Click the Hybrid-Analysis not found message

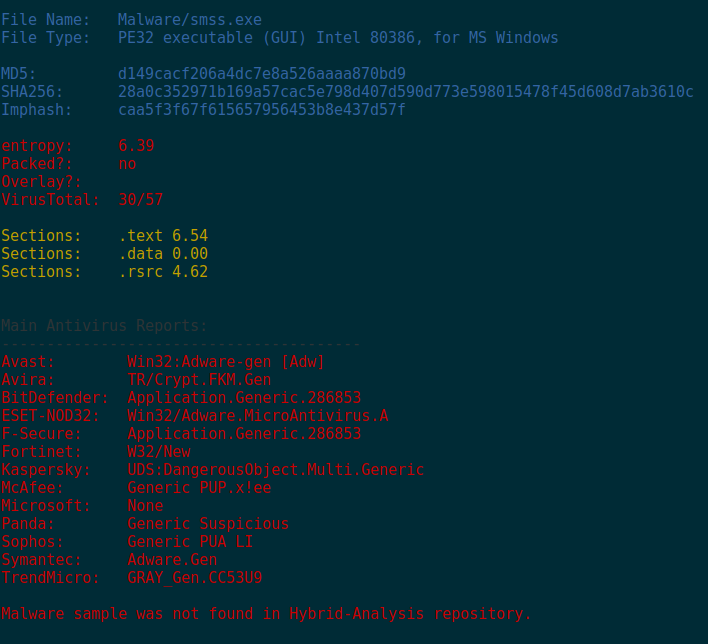click(x=267, y=614)
